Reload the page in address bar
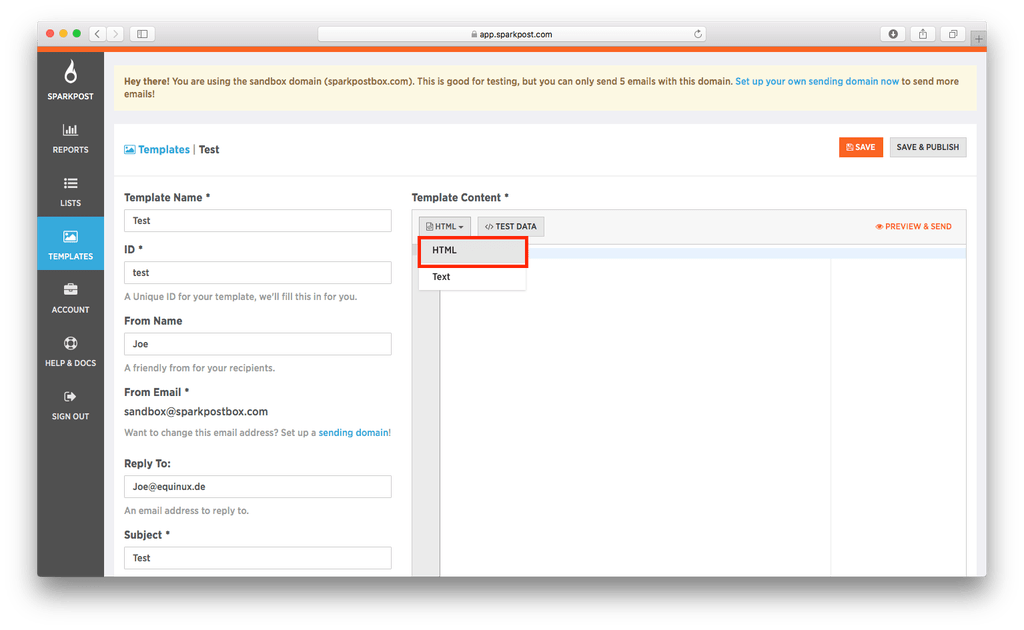This screenshot has height=630, width=1024. click(x=697, y=34)
